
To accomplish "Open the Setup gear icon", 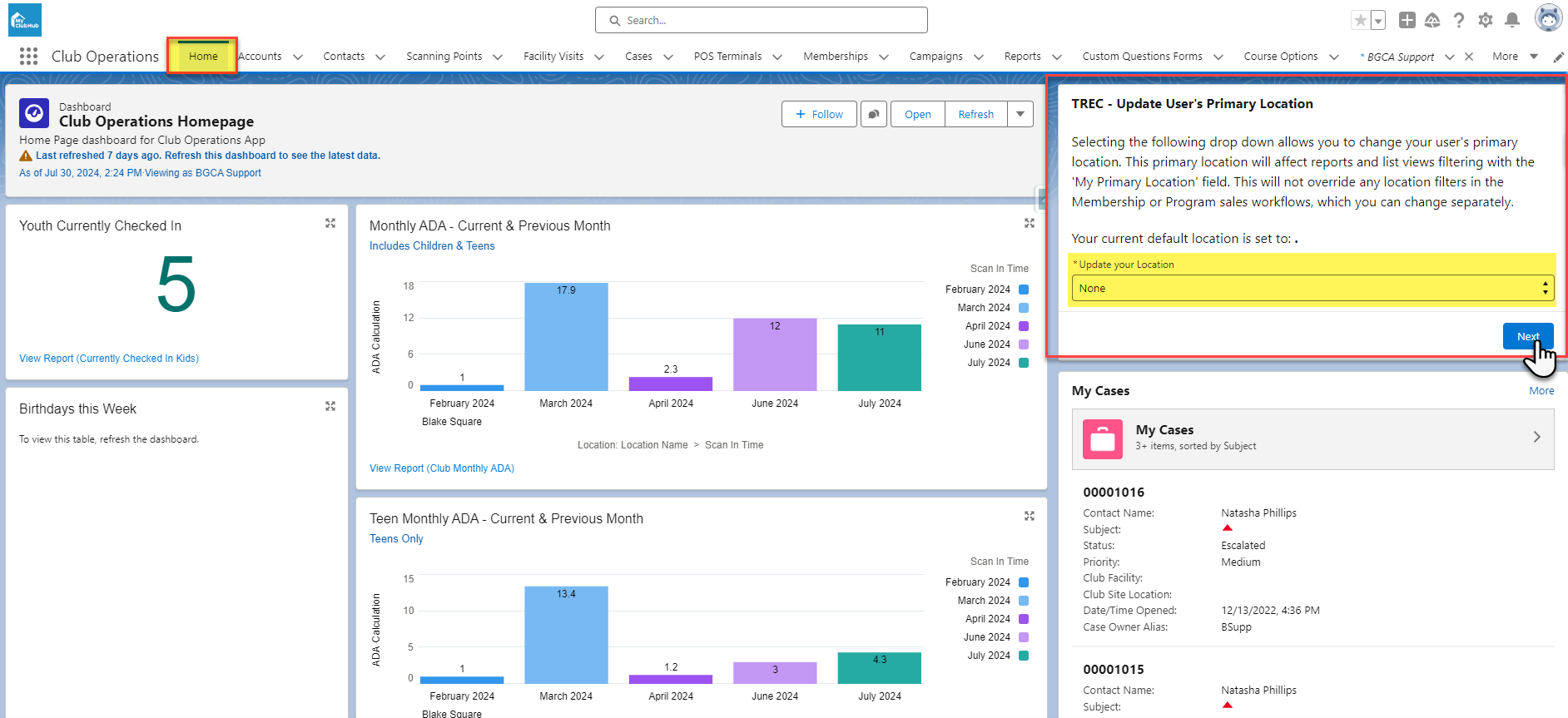I will coord(1486,20).
